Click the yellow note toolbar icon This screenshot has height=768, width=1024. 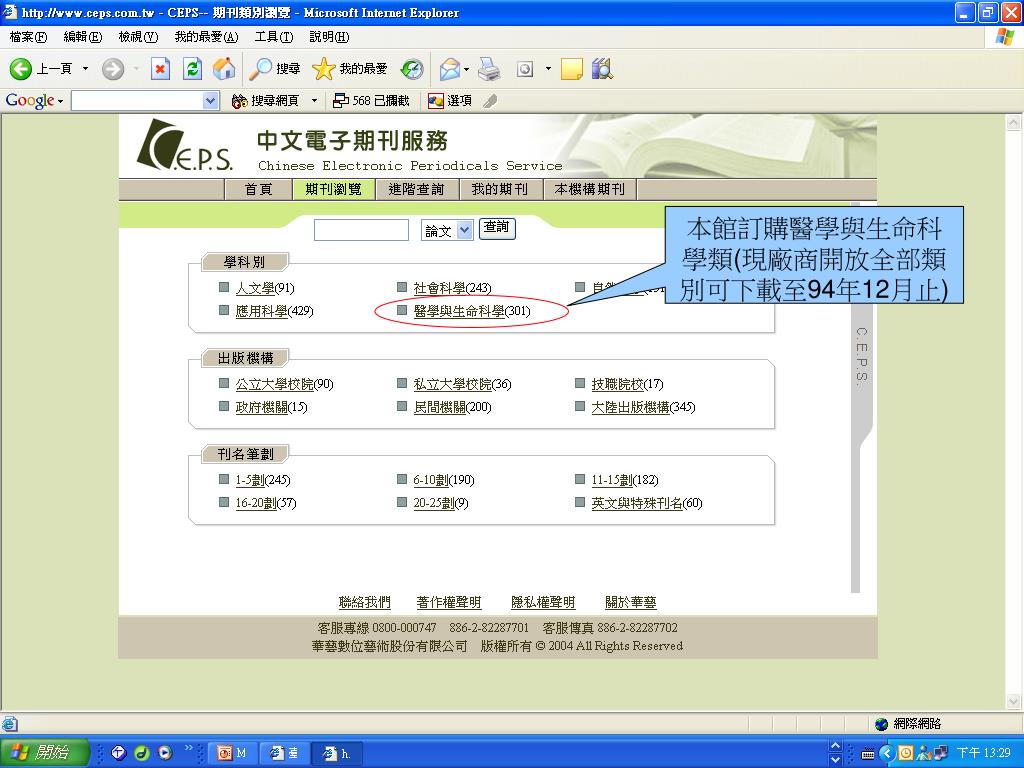(x=571, y=69)
